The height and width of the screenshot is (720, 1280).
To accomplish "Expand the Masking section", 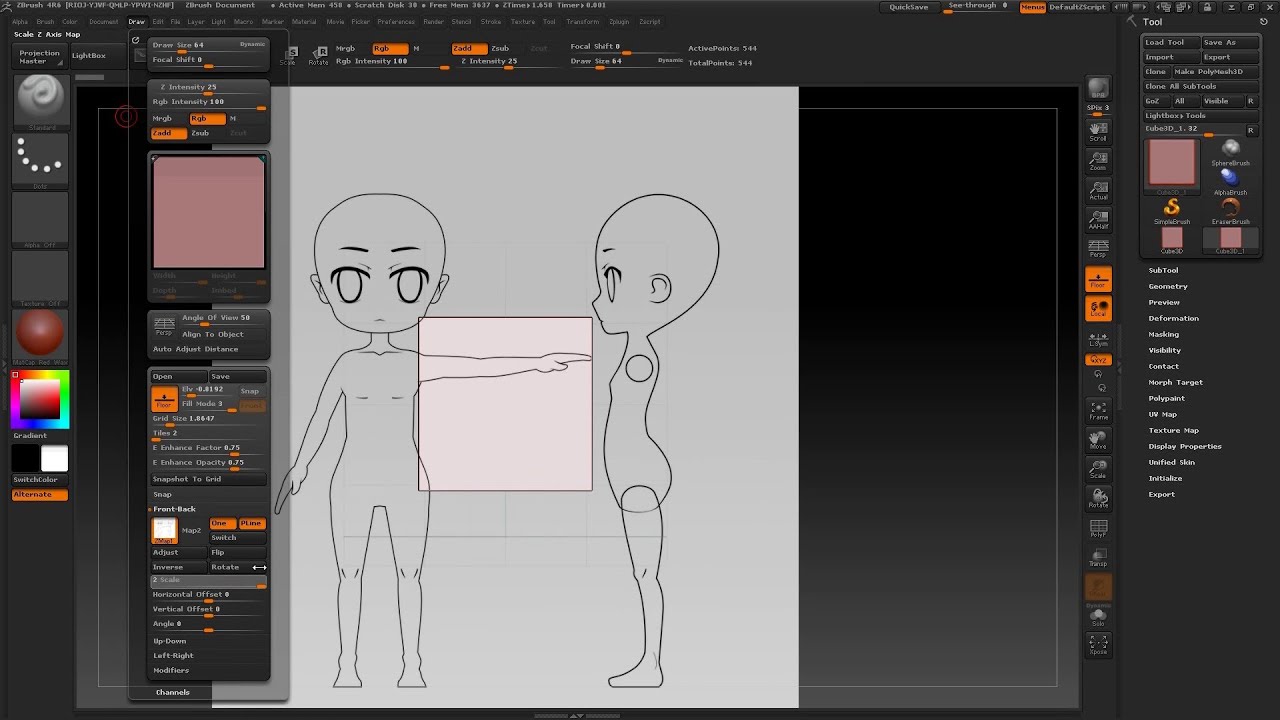I will coord(1163,334).
